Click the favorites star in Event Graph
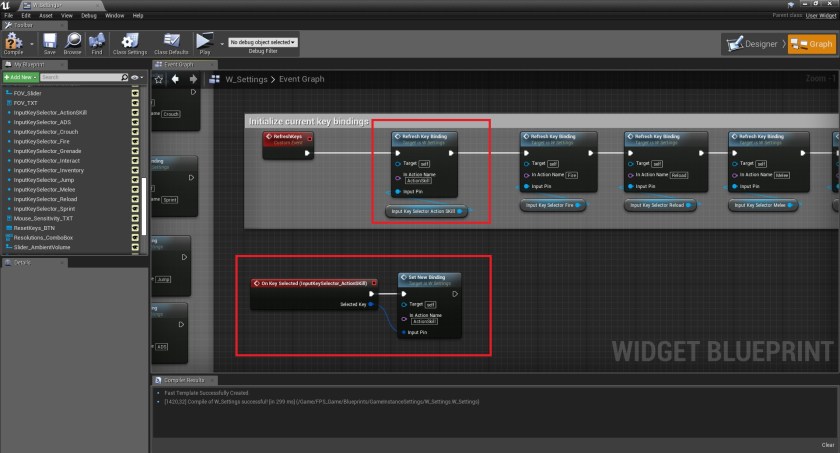The width and height of the screenshot is (840, 453). coord(160,79)
